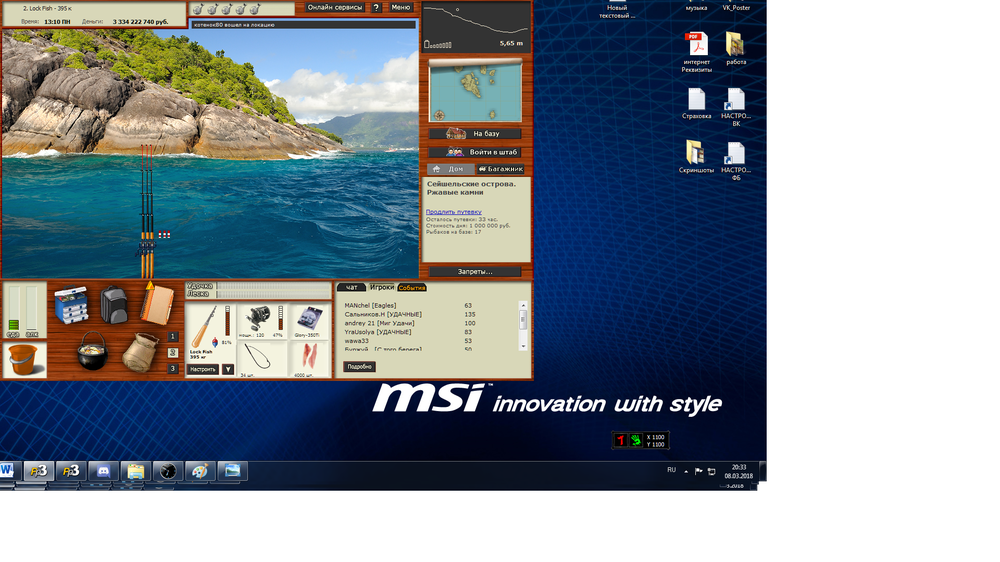Expand the dropdown arrow beside Настроить
1000x562 pixels.
(x=228, y=369)
